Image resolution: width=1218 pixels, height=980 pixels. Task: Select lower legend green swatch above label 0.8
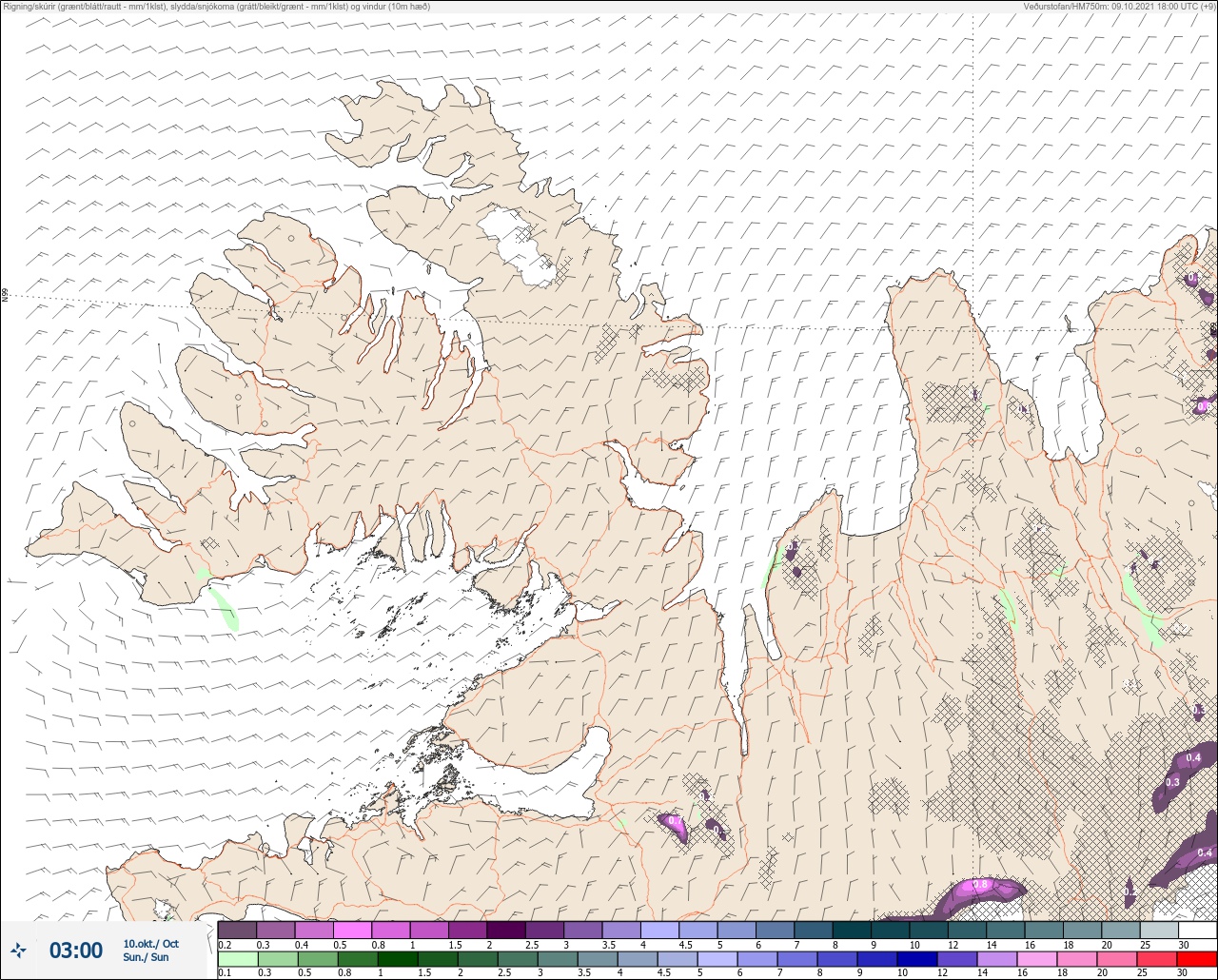tap(358, 958)
